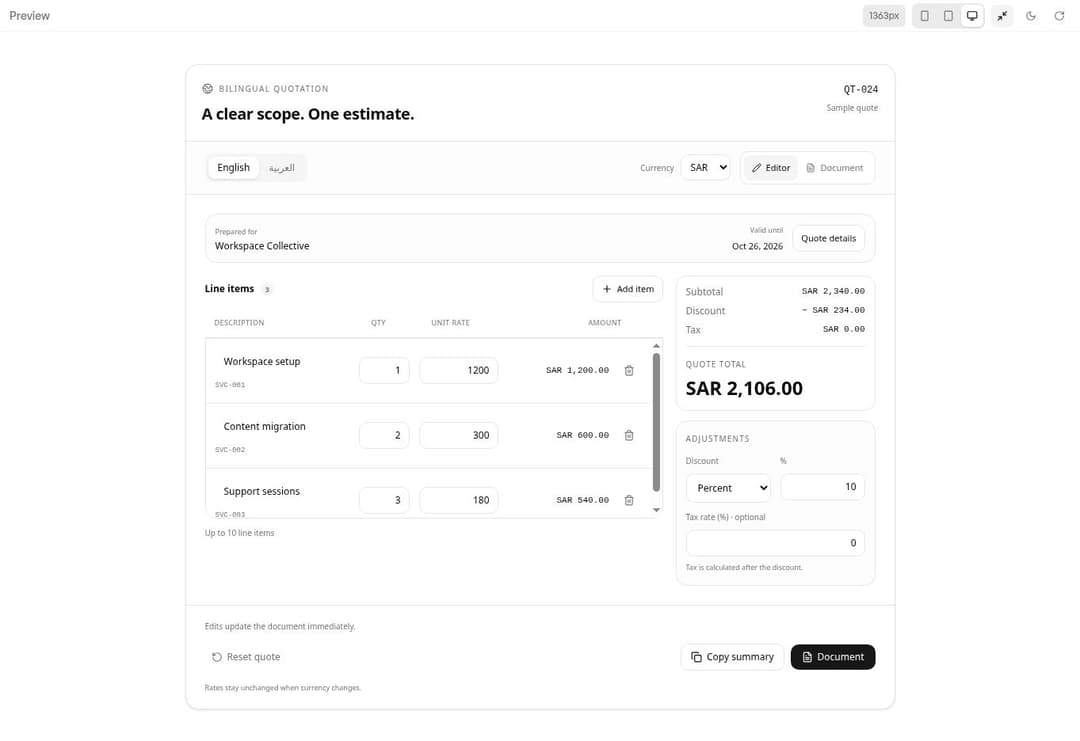Open the SAR currency dropdown
The image size is (1080, 741).
(705, 167)
